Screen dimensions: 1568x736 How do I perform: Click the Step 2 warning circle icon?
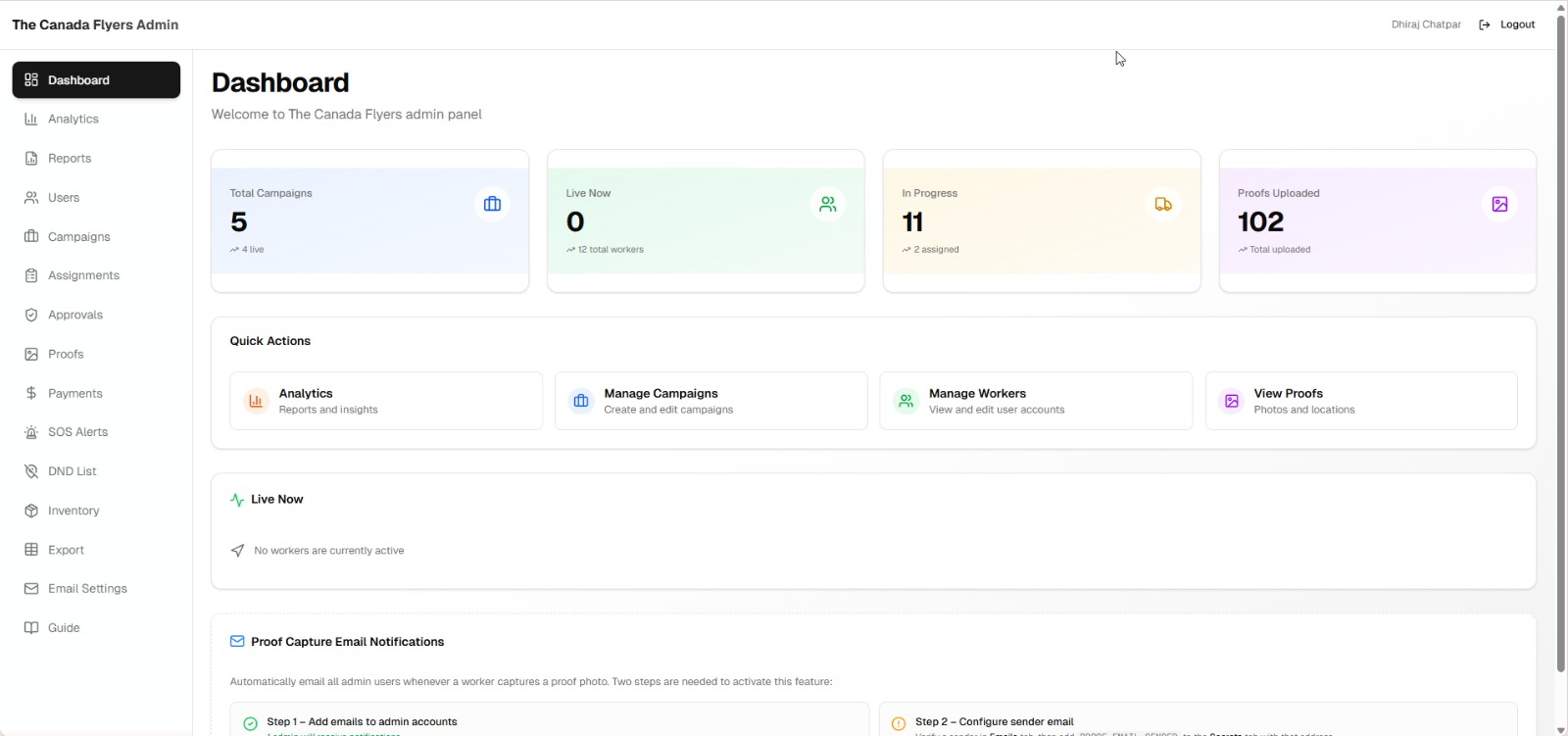(x=899, y=724)
